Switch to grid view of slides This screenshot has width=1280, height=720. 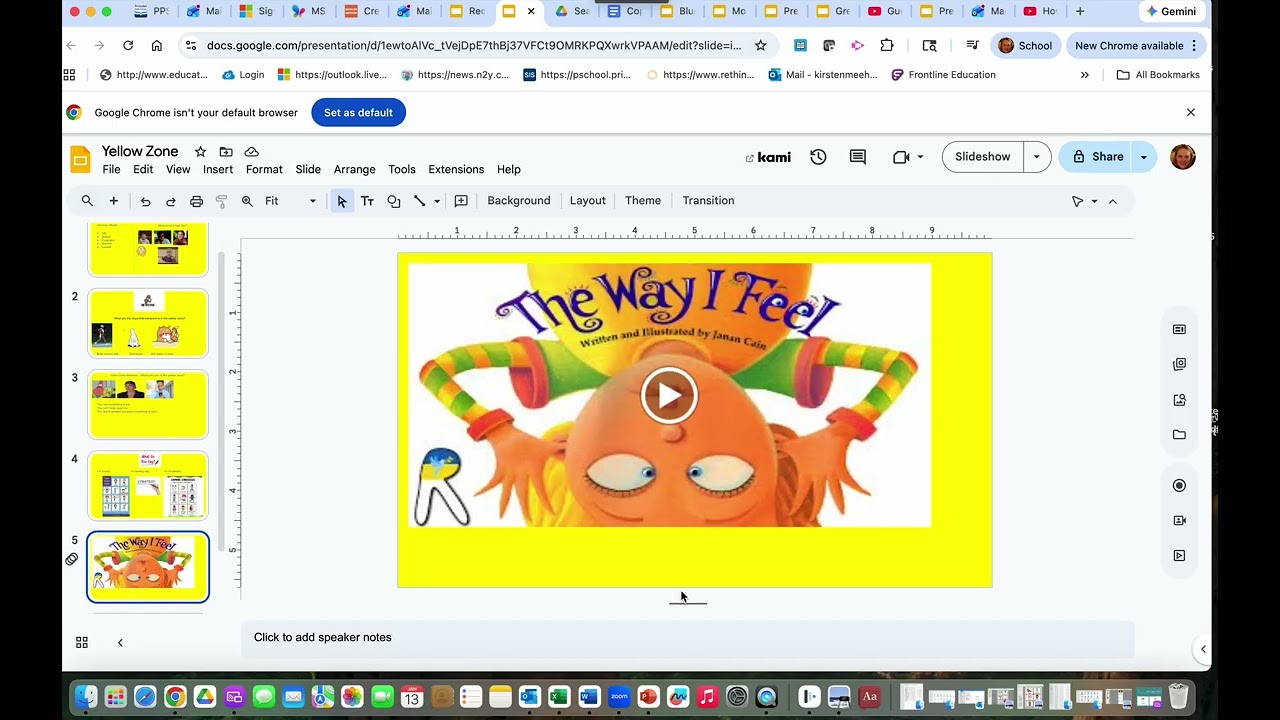coord(82,643)
